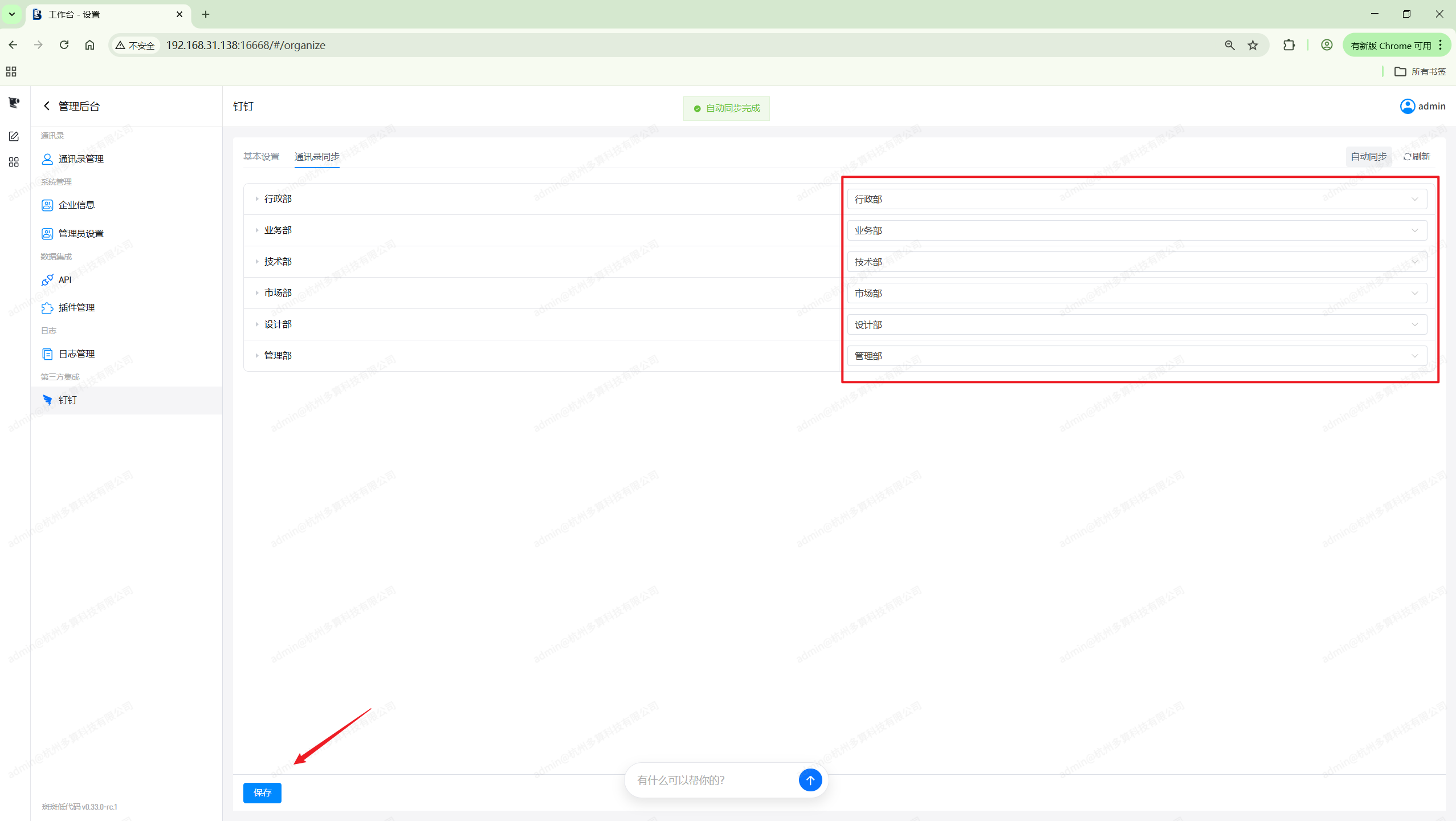Click the edit pencil icon in left rail
Image resolution: width=1456 pixels, height=821 pixels.
coord(14,136)
